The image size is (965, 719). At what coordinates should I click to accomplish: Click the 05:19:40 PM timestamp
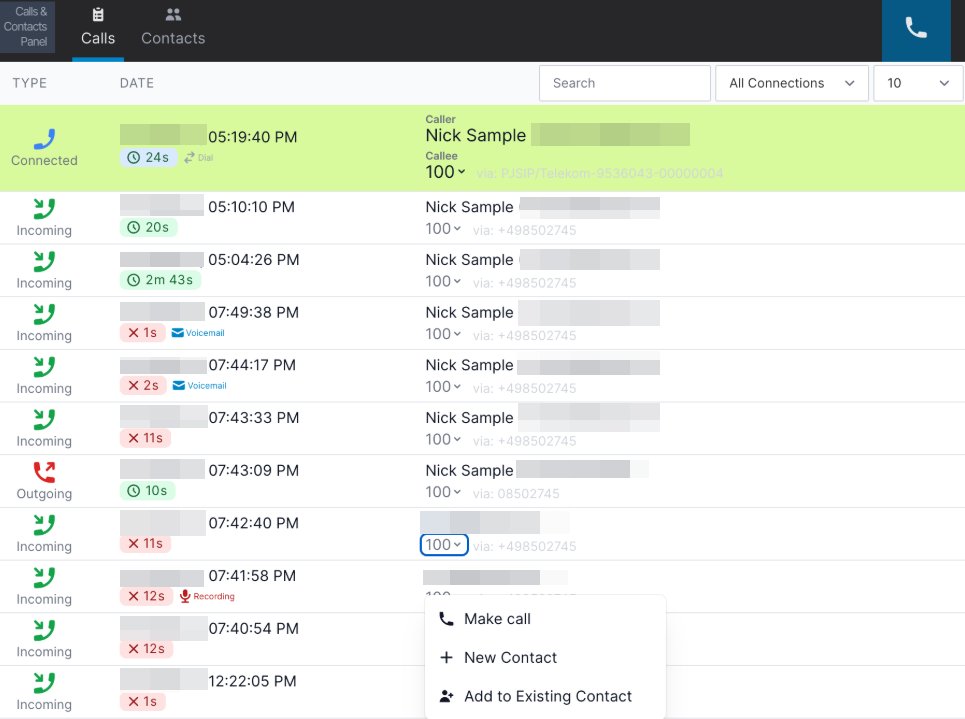(x=252, y=137)
